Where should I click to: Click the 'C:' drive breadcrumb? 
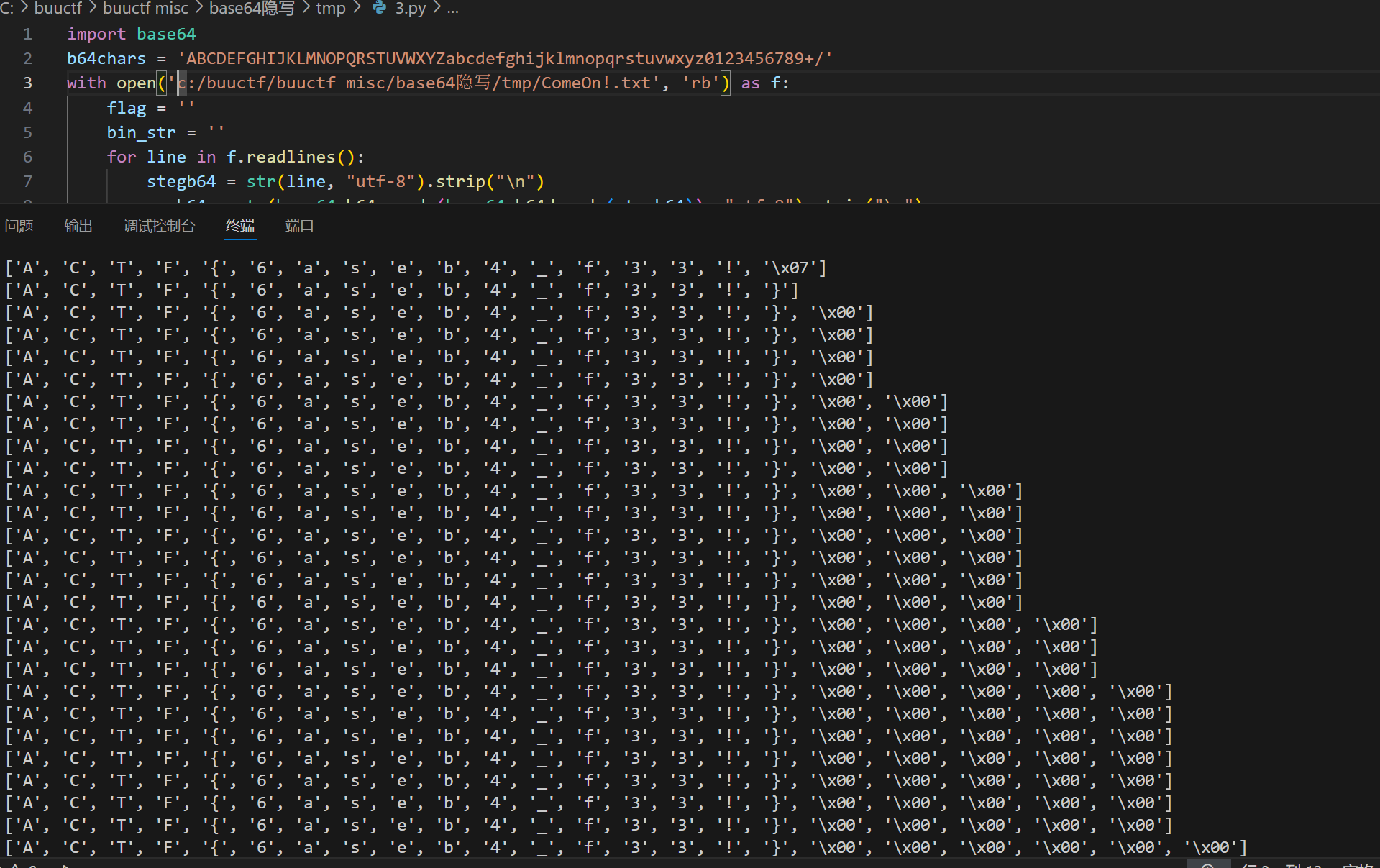point(7,8)
